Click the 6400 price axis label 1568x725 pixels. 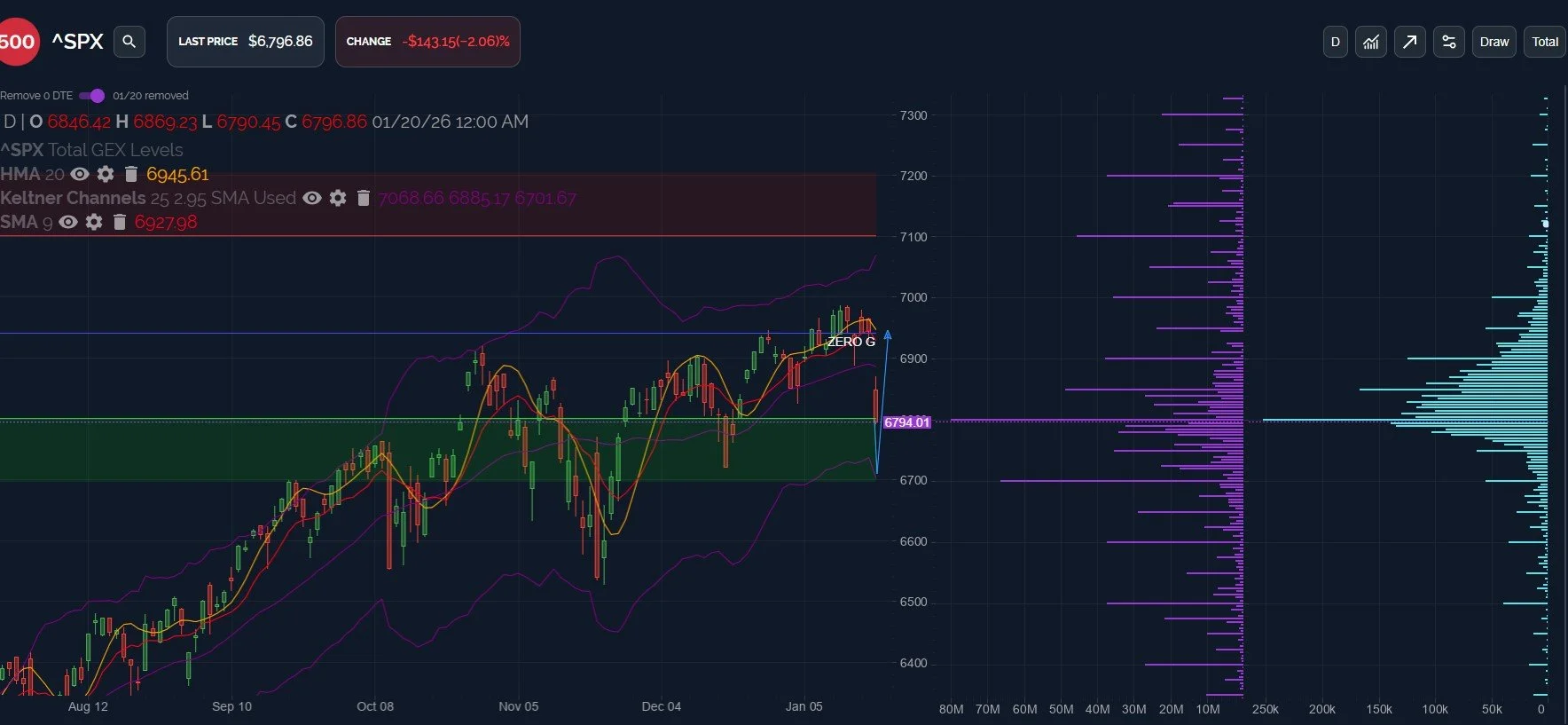coord(913,663)
